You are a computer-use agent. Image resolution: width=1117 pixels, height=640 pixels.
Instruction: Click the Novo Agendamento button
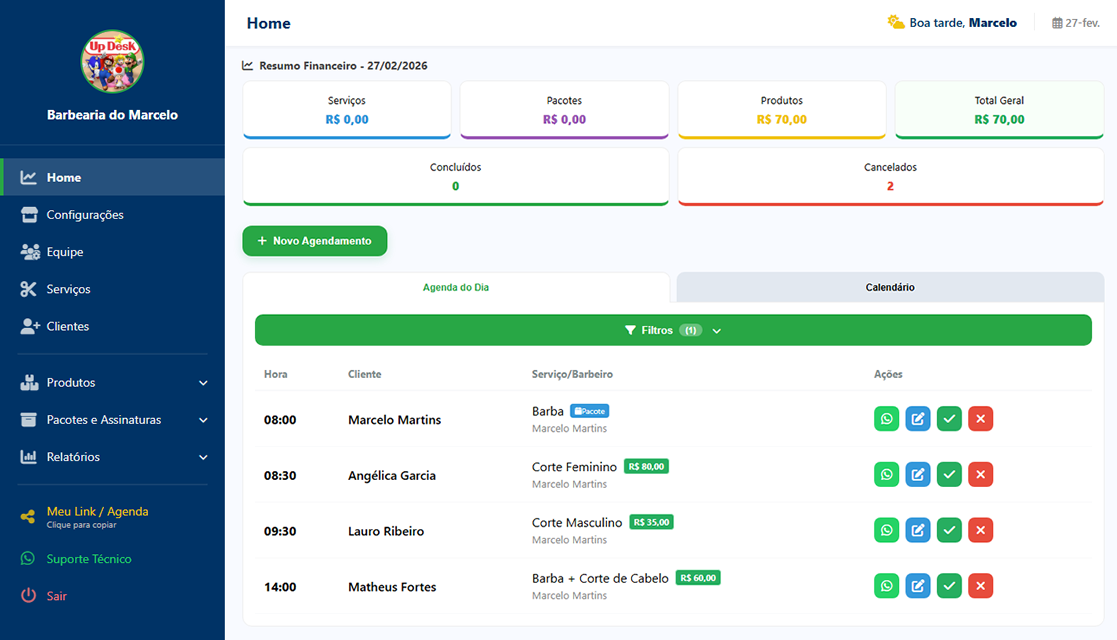coord(314,241)
